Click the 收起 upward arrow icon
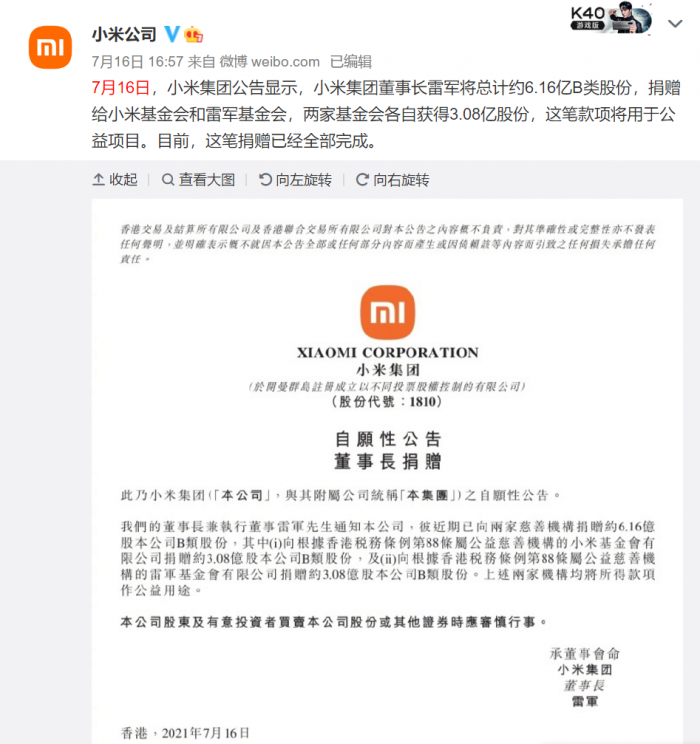700x744 pixels. 98,180
